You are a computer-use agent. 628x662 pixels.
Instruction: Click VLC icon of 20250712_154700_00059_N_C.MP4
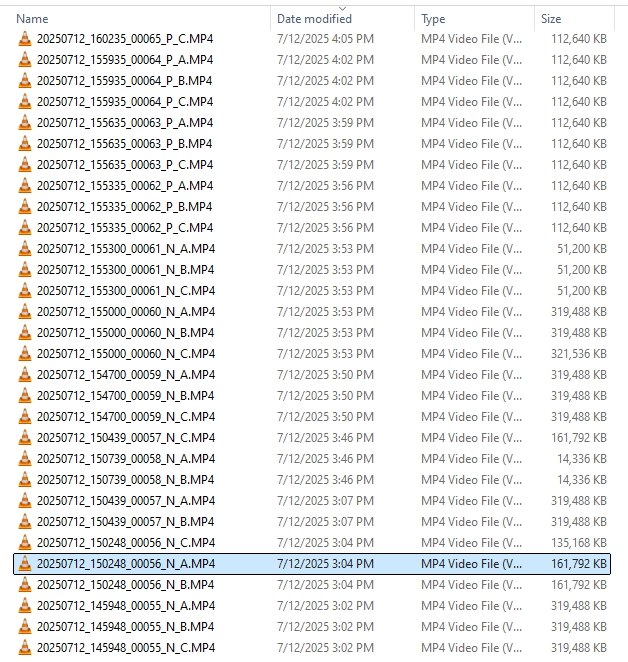point(25,417)
